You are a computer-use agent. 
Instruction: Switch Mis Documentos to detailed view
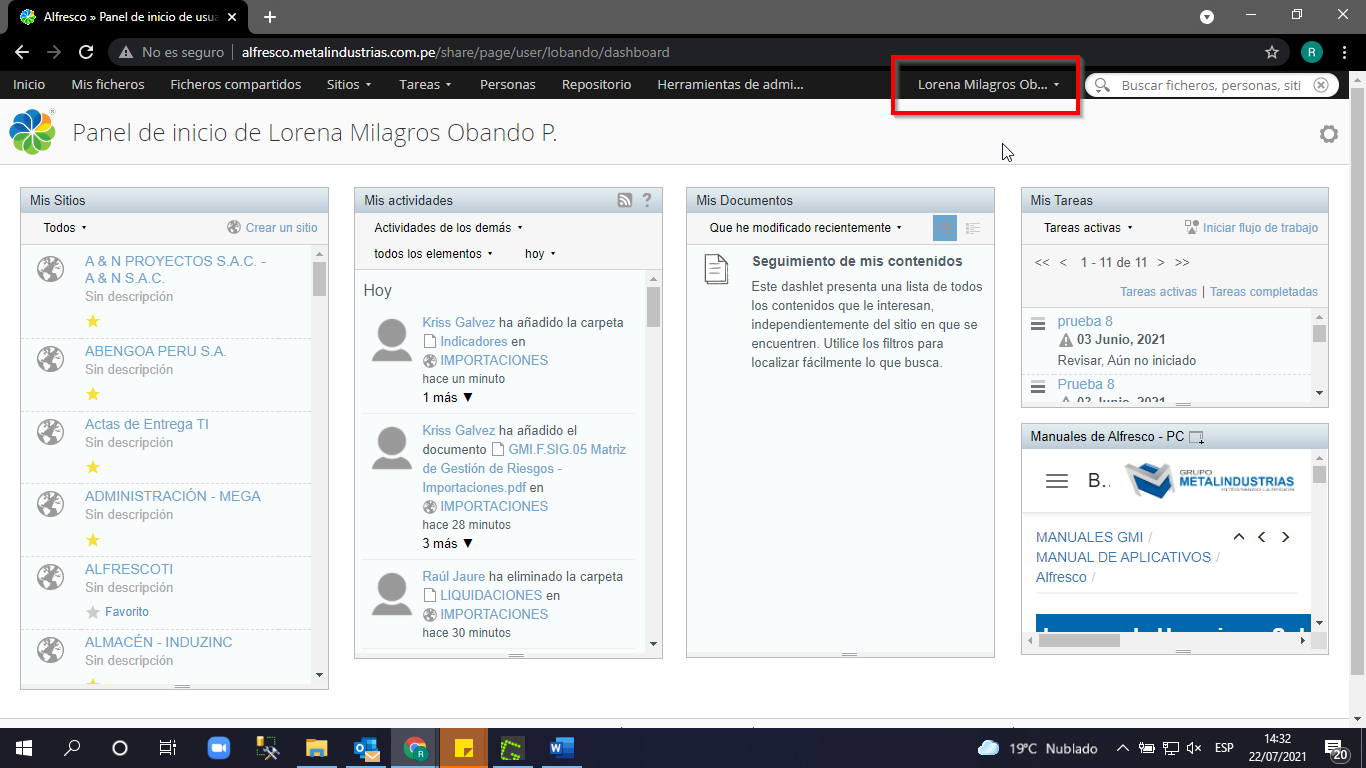[x=973, y=228]
